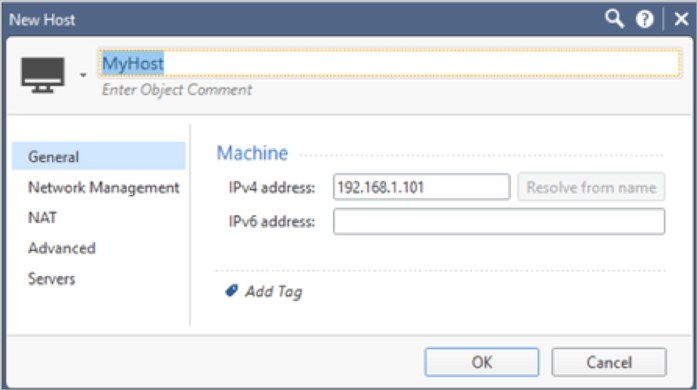Click the blue tag icon beside Add Tag
697x390 pixels.
[x=232, y=291]
